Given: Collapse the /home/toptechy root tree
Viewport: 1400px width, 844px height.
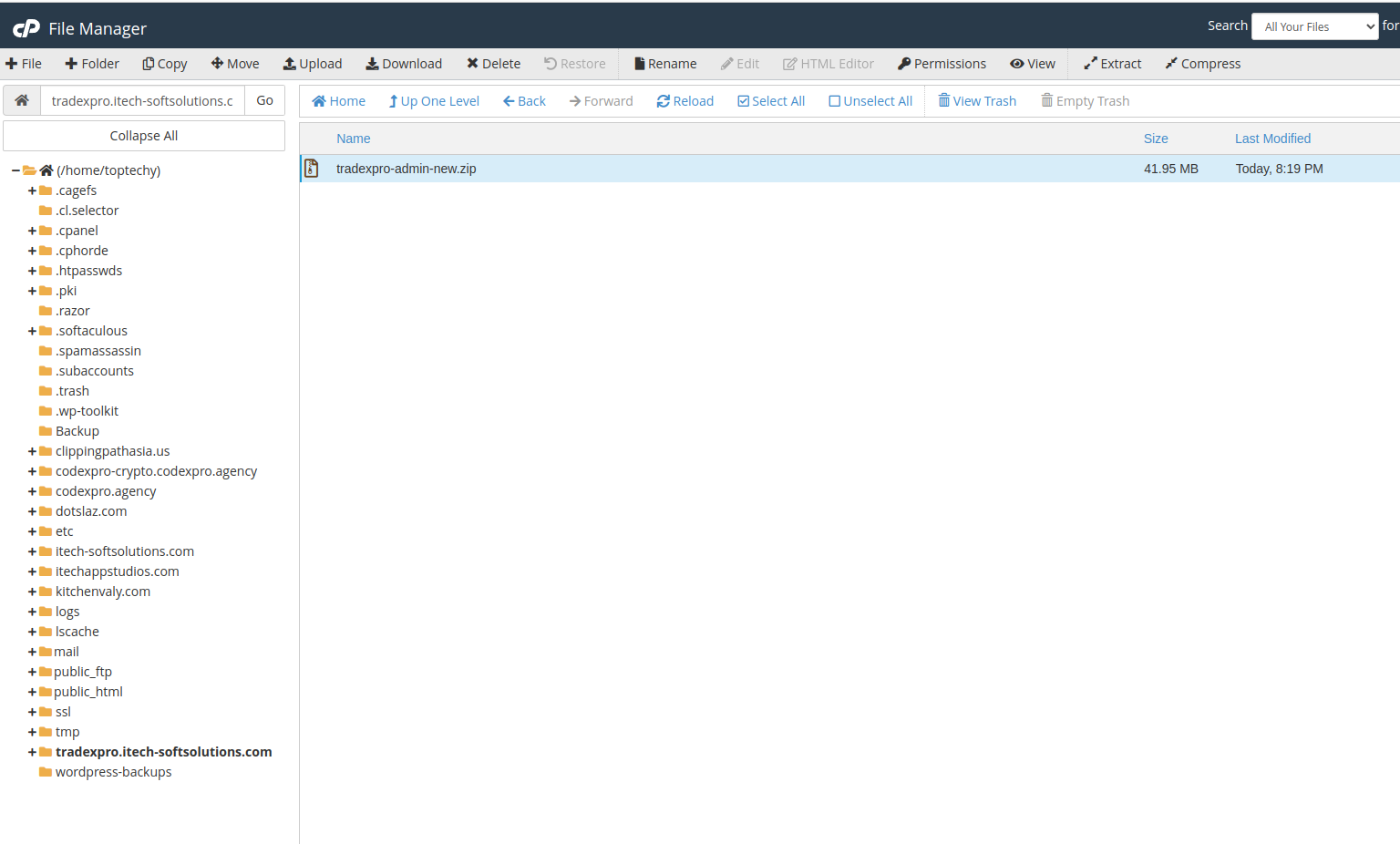Looking at the screenshot, I should tap(15, 170).
